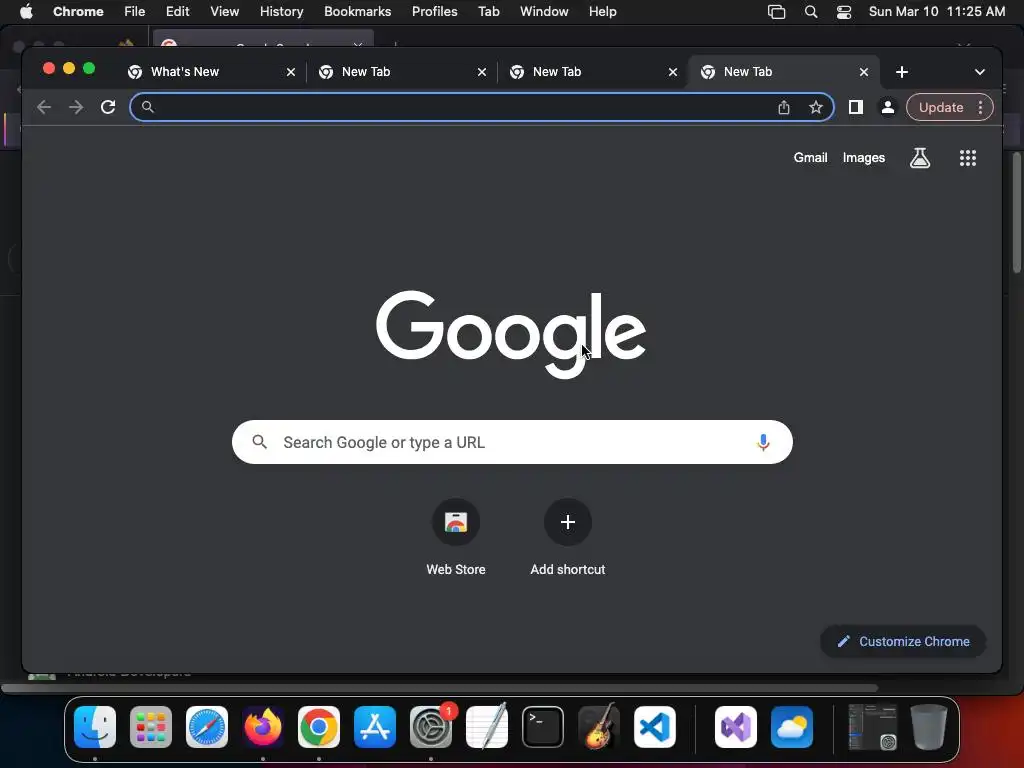
Task: Open the Bookmarks menu
Action: pos(357,12)
